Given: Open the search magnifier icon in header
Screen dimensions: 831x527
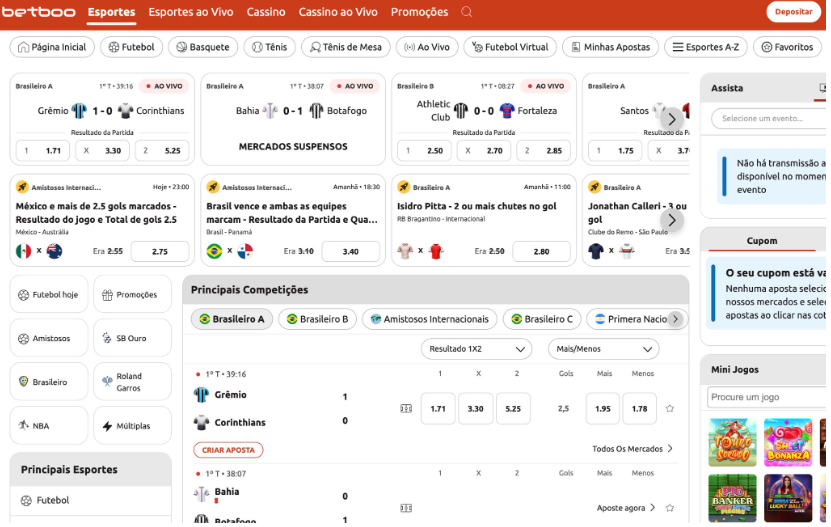Looking at the screenshot, I should point(466,12).
